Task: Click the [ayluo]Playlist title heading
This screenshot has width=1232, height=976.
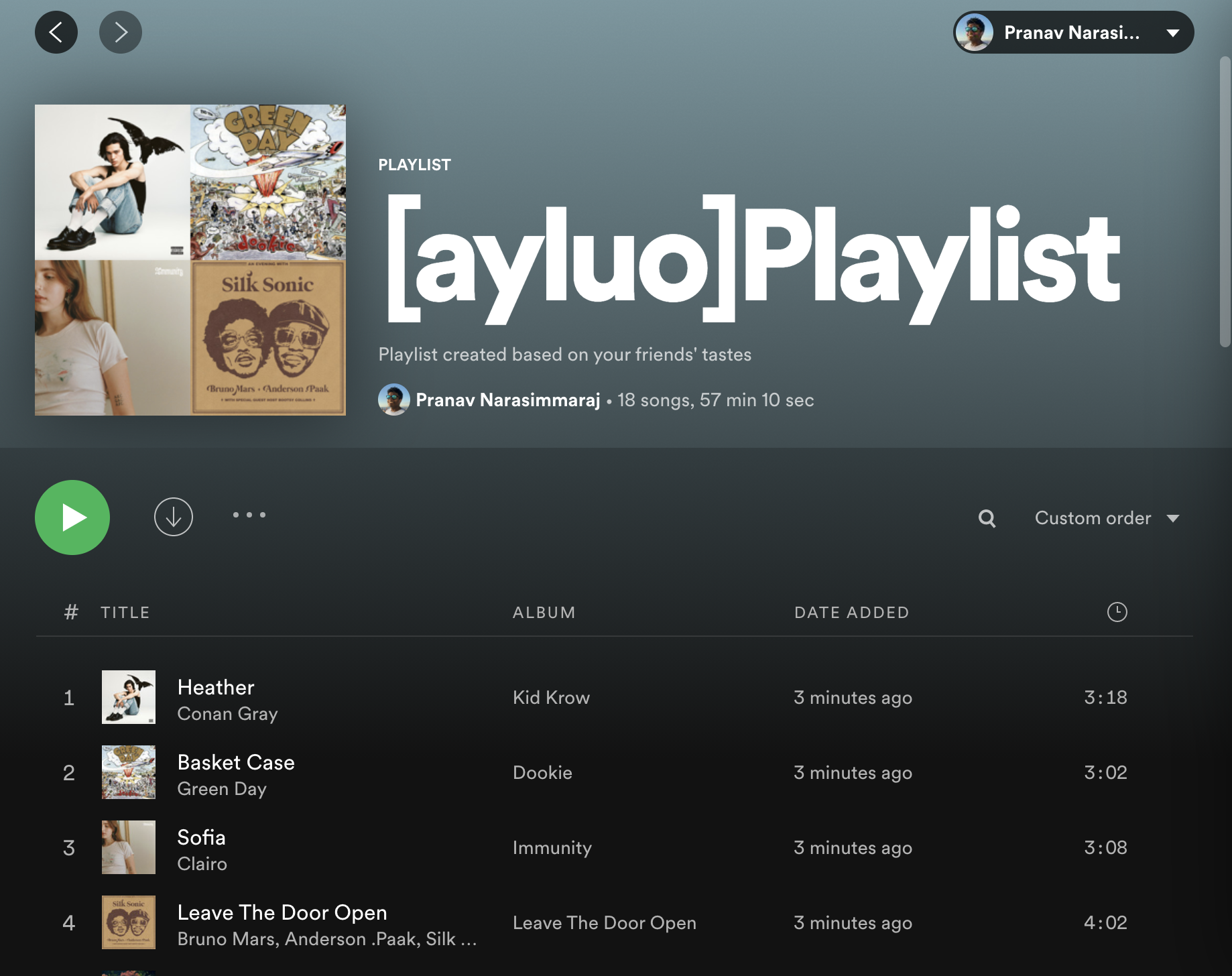Action: click(753, 260)
